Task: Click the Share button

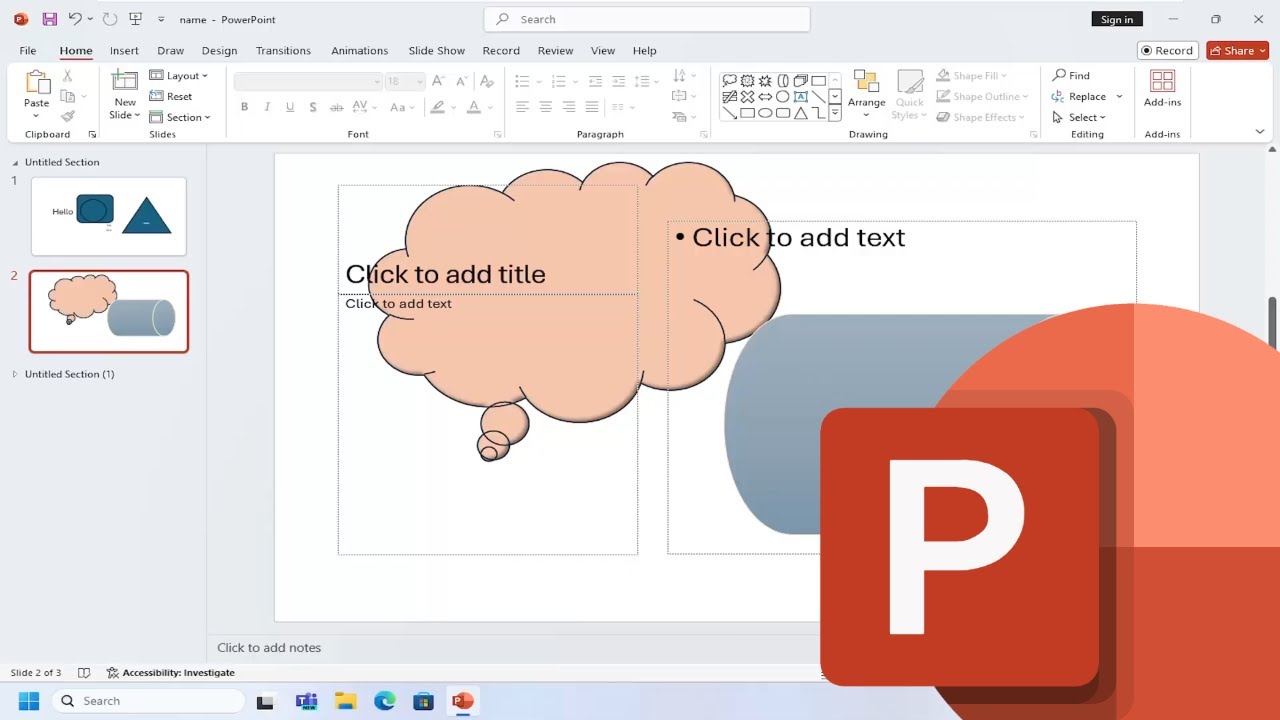Action: pos(1237,50)
